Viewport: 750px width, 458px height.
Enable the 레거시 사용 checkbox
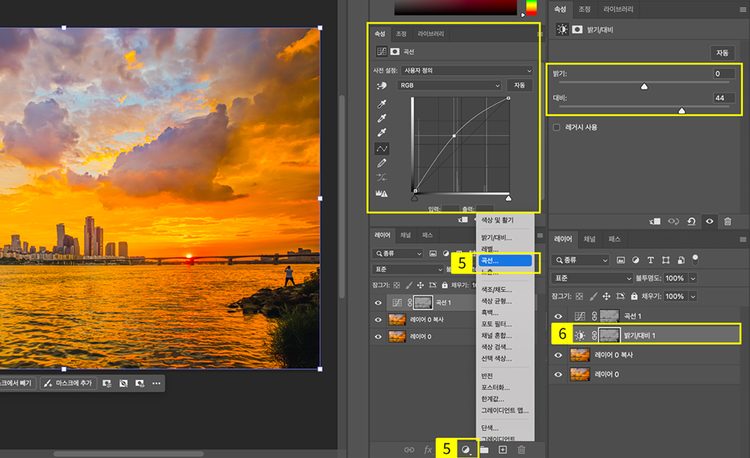[x=557, y=128]
